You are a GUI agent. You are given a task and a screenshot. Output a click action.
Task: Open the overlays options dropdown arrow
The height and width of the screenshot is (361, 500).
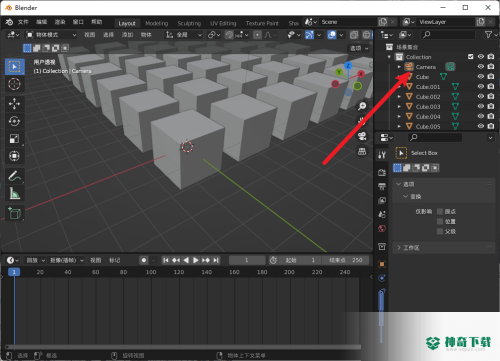coord(341,35)
